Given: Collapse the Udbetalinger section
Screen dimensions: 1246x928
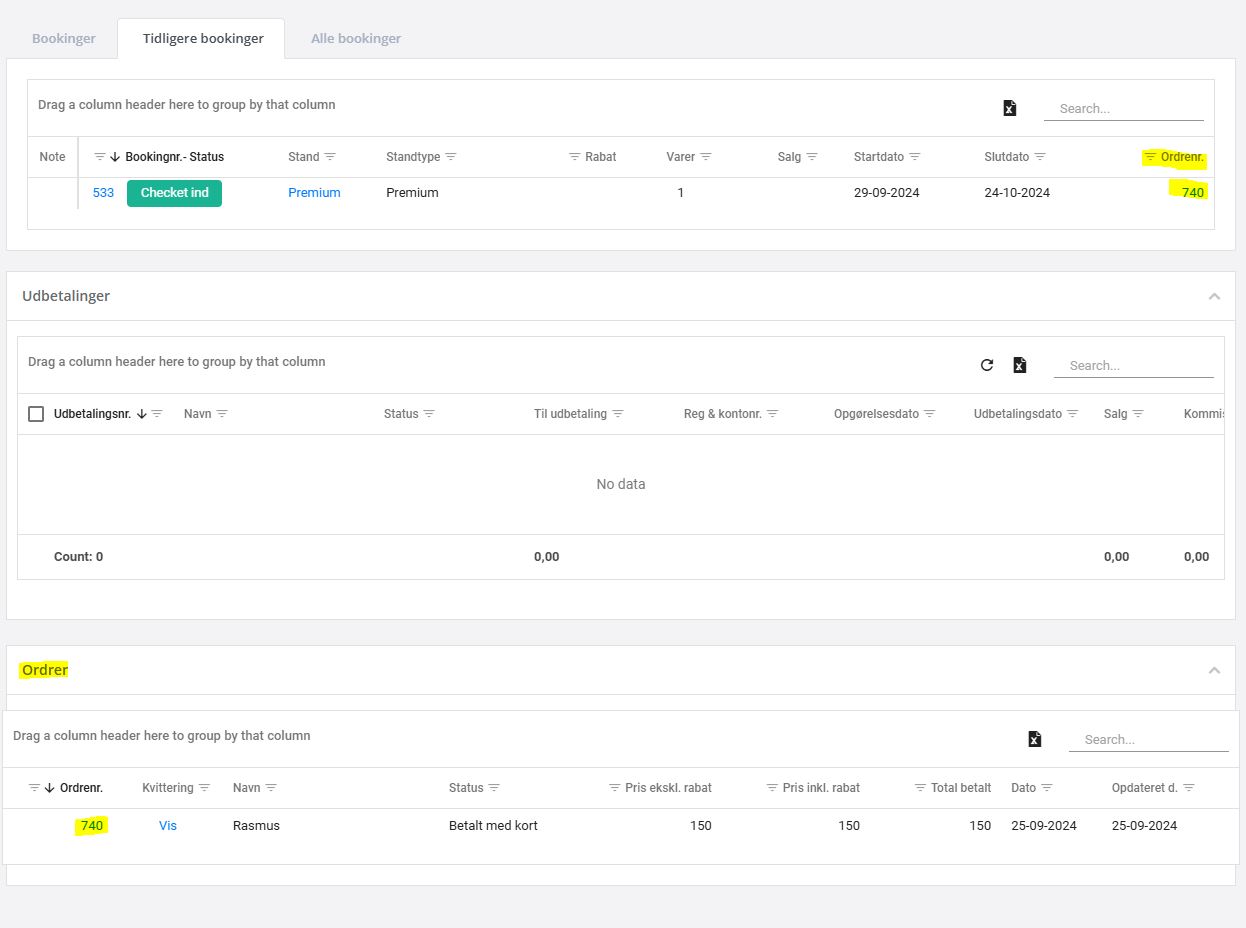Looking at the screenshot, I should pos(1214,296).
